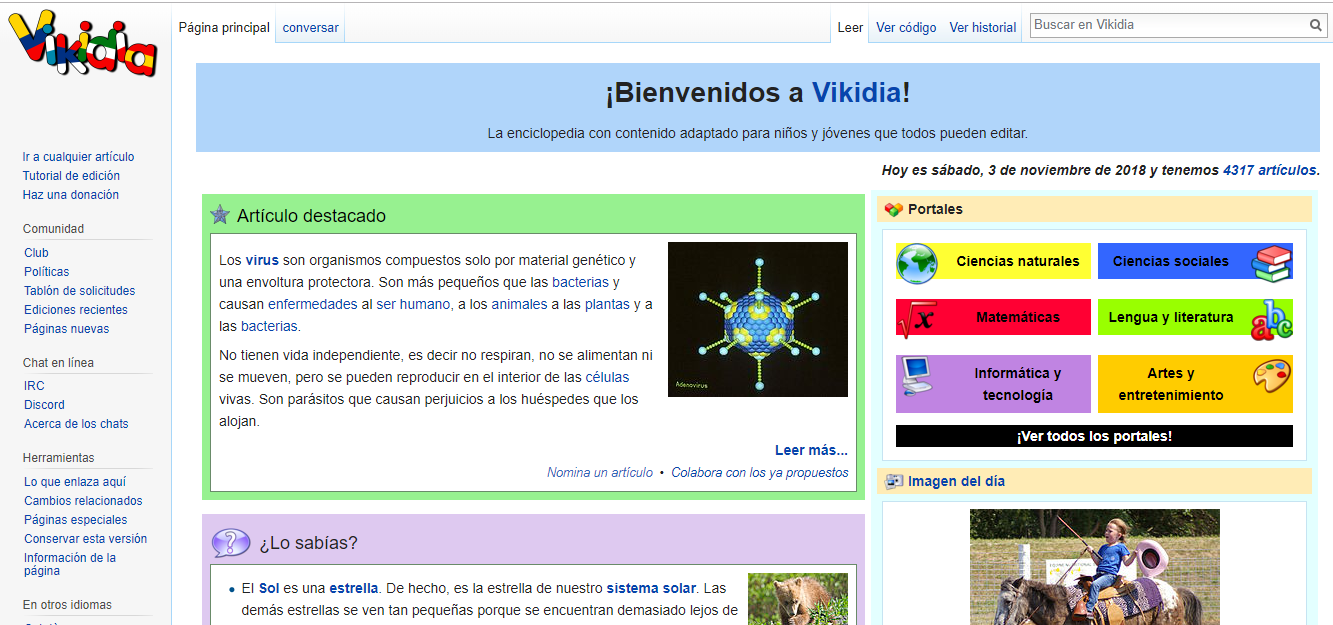Click the picture icon beside Imagen del día
This screenshot has height=625, width=1333.
coord(893,481)
